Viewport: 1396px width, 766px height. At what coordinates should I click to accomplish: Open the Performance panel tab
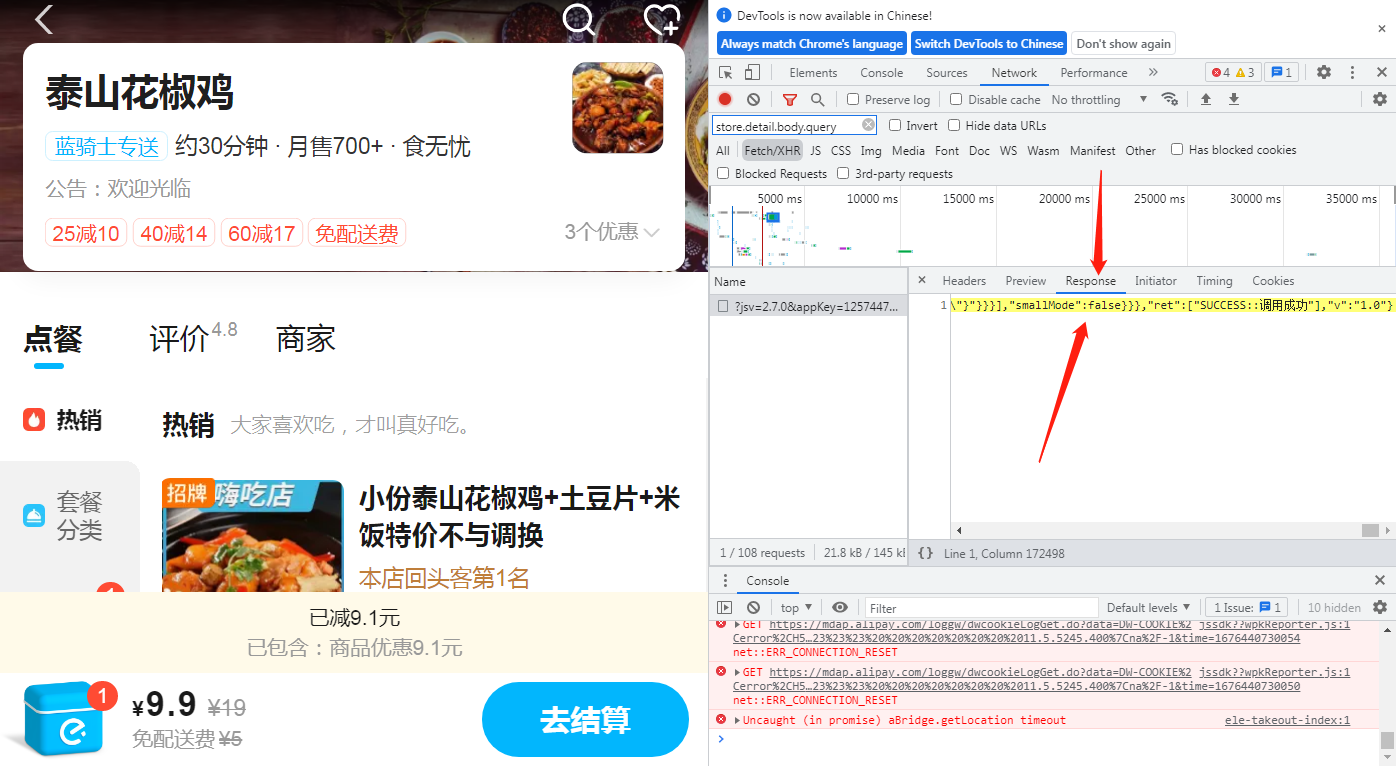coord(1093,73)
